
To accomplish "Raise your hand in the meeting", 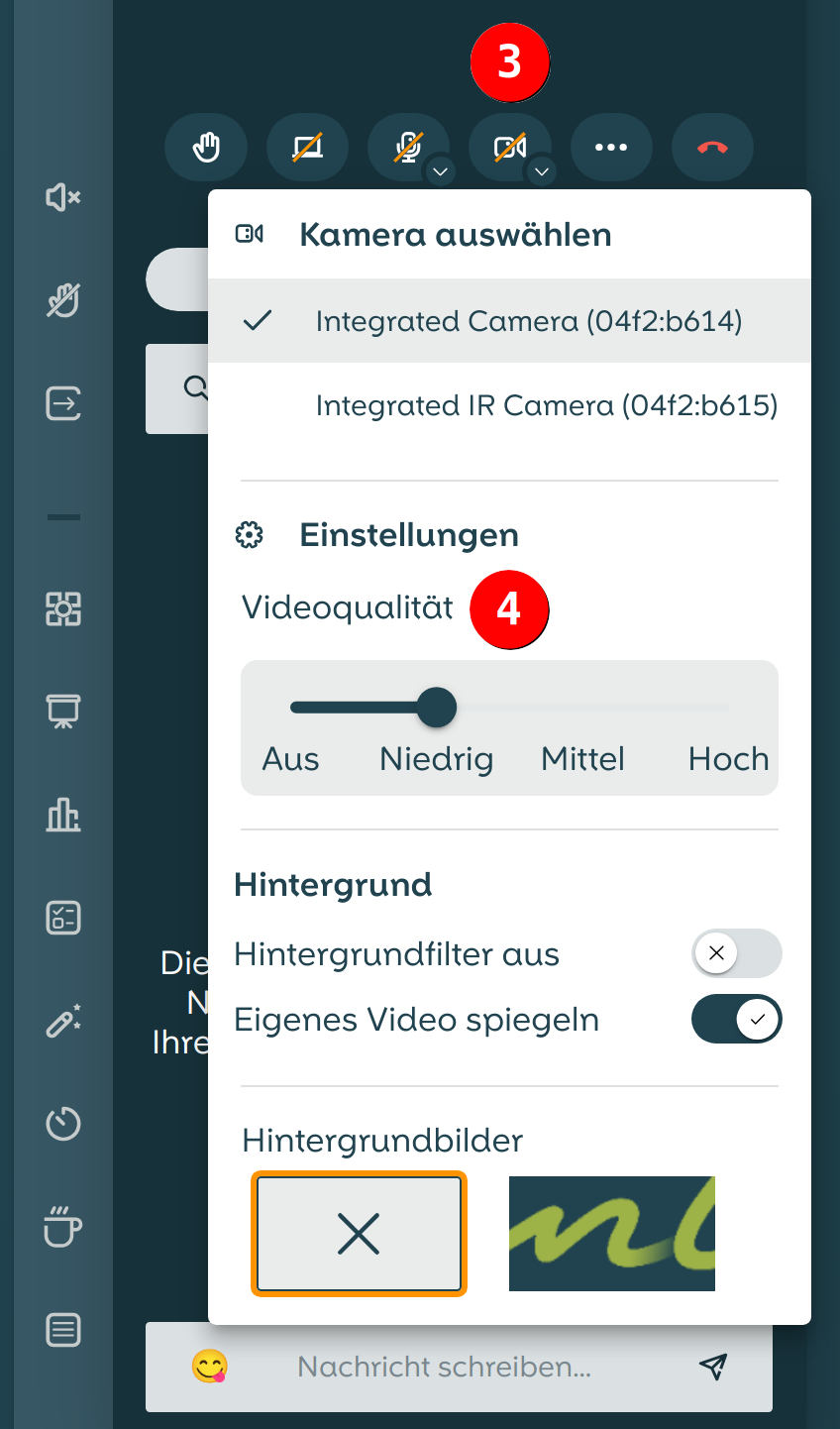I will tap(206, 147).
